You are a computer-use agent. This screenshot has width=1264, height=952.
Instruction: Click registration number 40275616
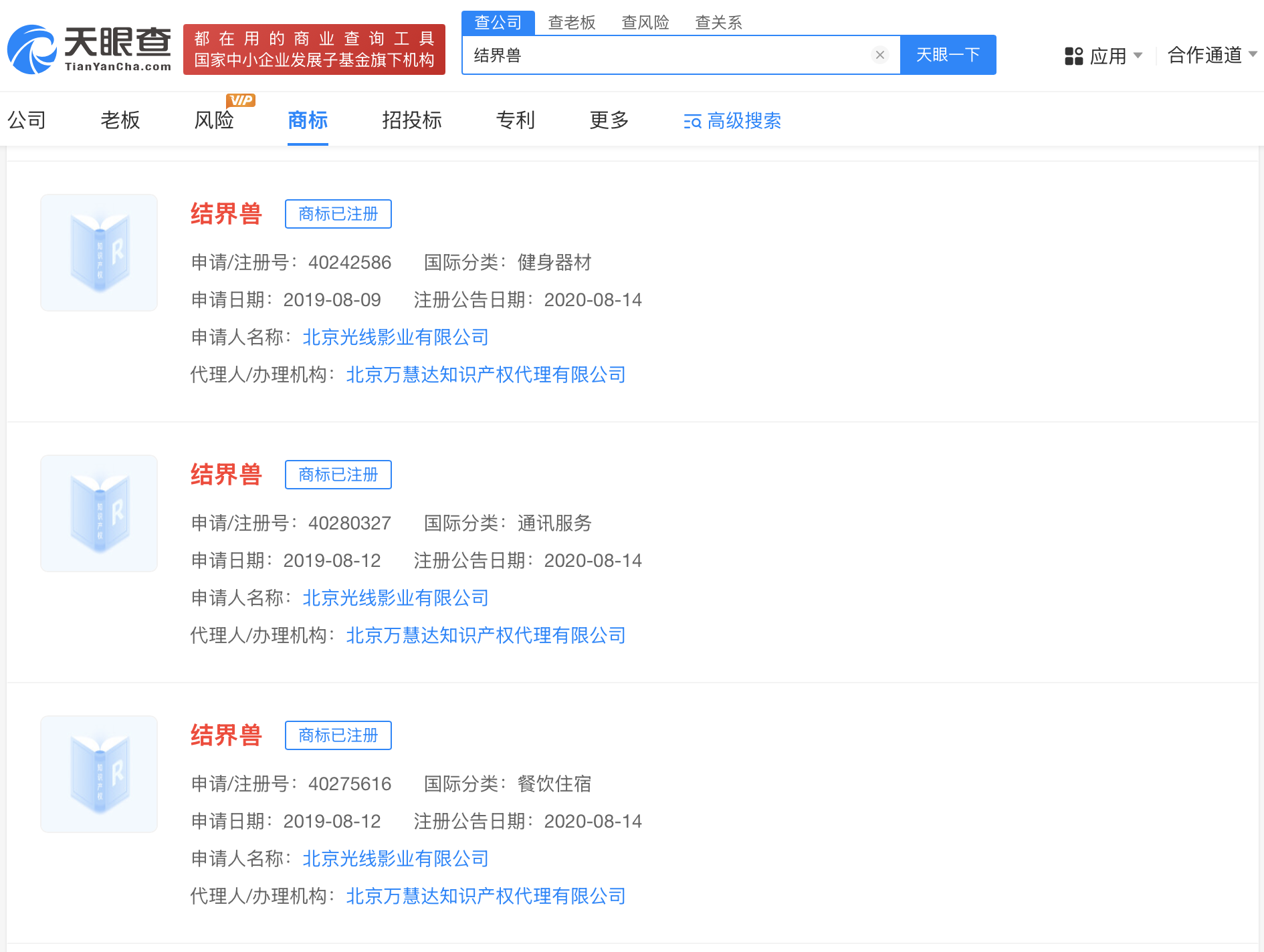pyautogui.click(x=350, y=784)
